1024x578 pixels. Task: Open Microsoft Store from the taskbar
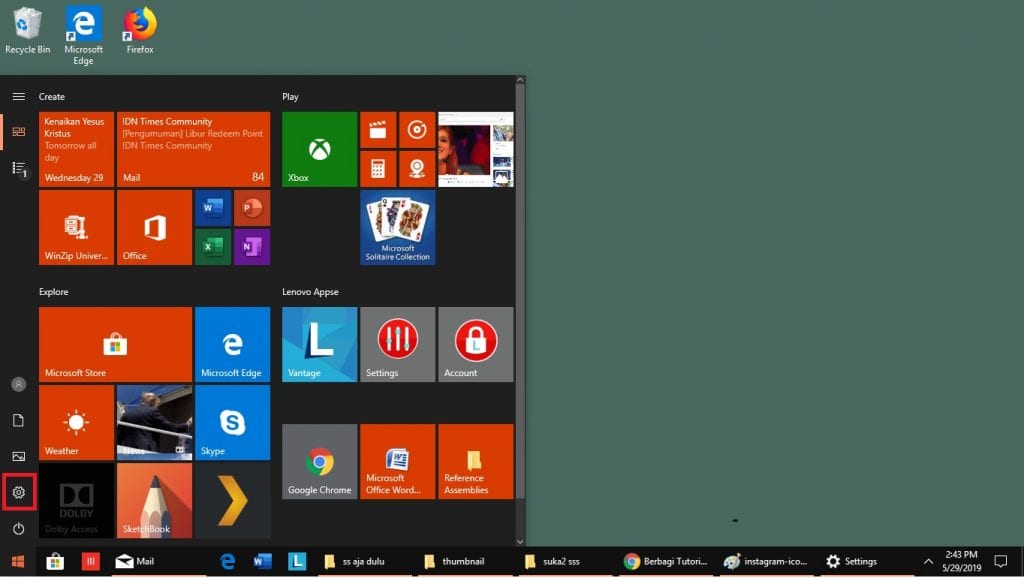click(x=55, y=562)
